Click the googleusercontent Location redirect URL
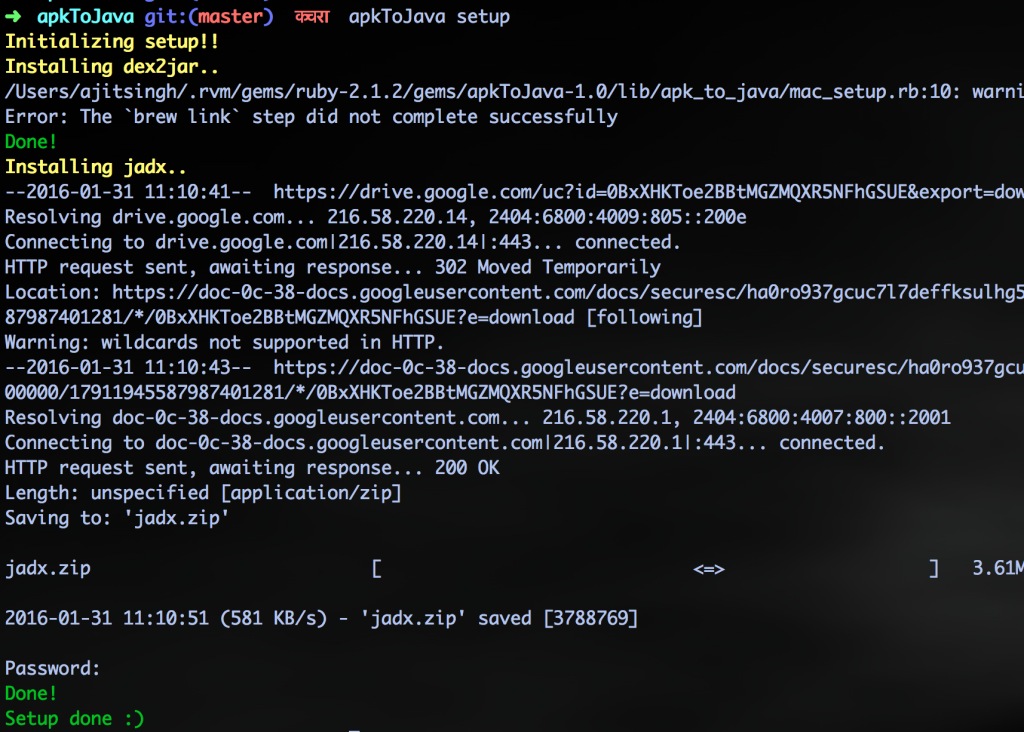The height and width of the screenshot is (732, 1024). tap(568, 292)
